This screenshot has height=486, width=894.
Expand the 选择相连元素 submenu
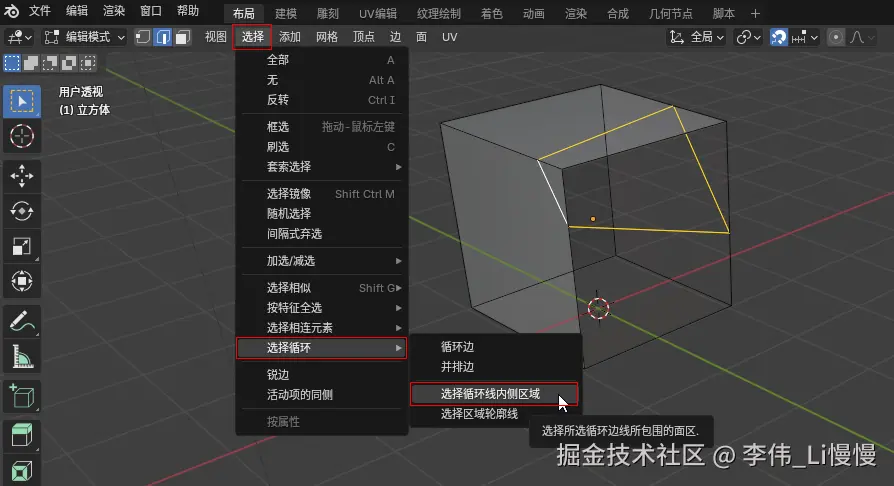(x=322, y=328)
